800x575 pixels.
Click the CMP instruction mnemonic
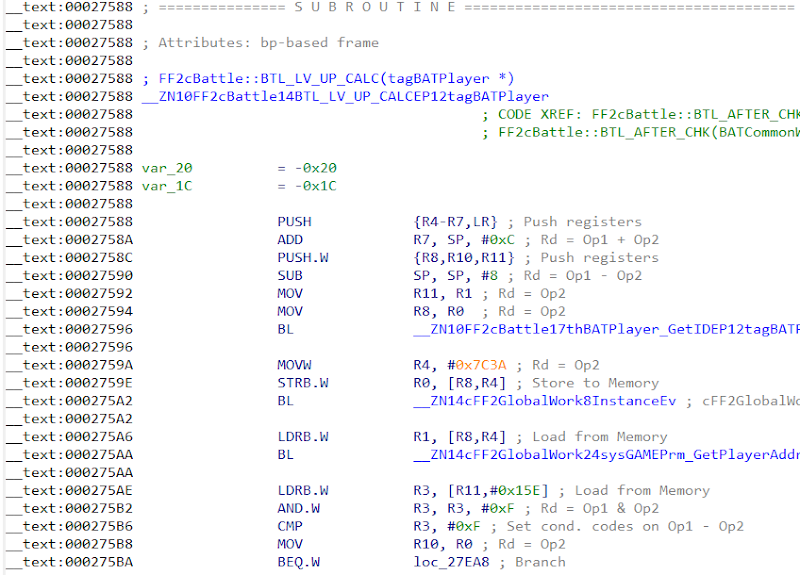(290, 526)
